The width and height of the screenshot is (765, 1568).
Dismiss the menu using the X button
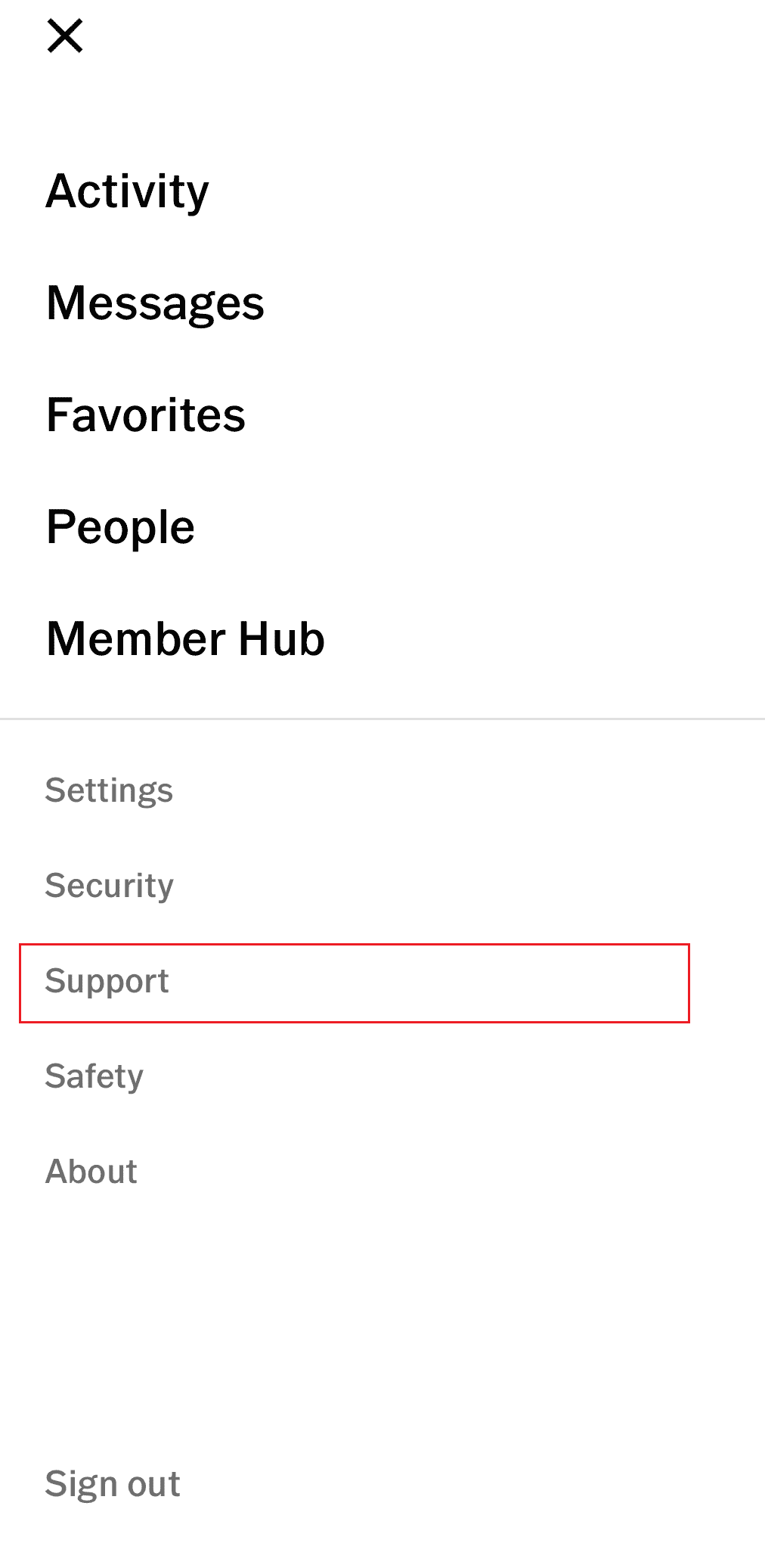tap(65, 36)
